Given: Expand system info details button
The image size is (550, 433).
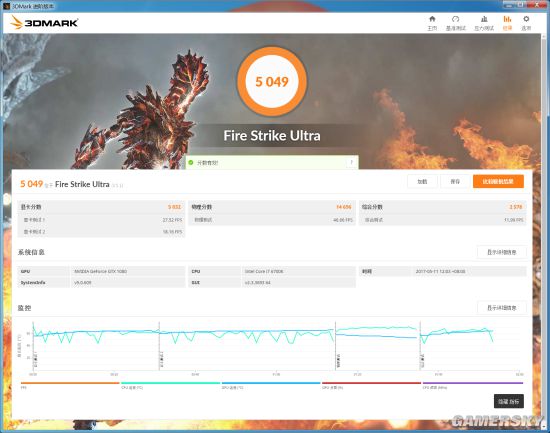Looking at the screenshot, I should tap(502, 252).
